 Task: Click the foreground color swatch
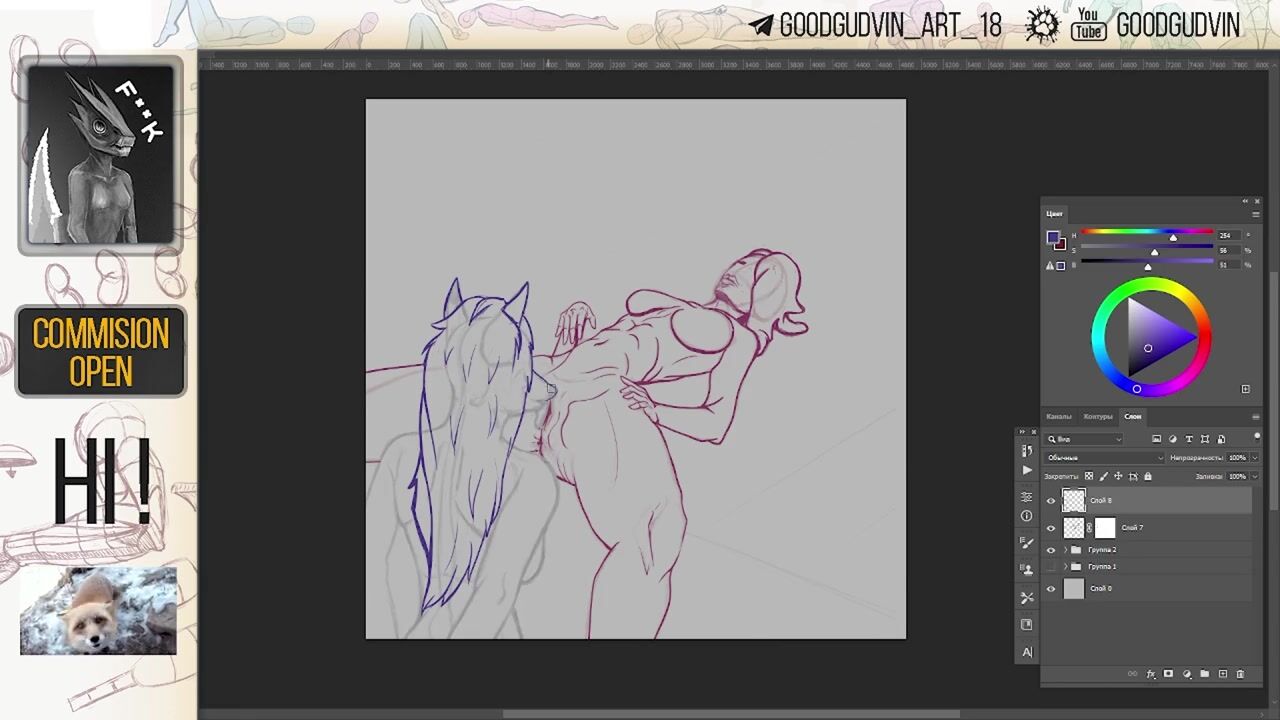point(1052,237)
